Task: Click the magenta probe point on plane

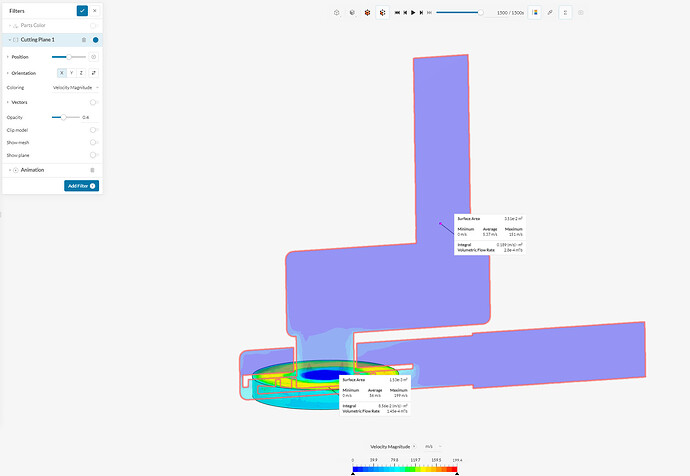Action: [440, 223]
